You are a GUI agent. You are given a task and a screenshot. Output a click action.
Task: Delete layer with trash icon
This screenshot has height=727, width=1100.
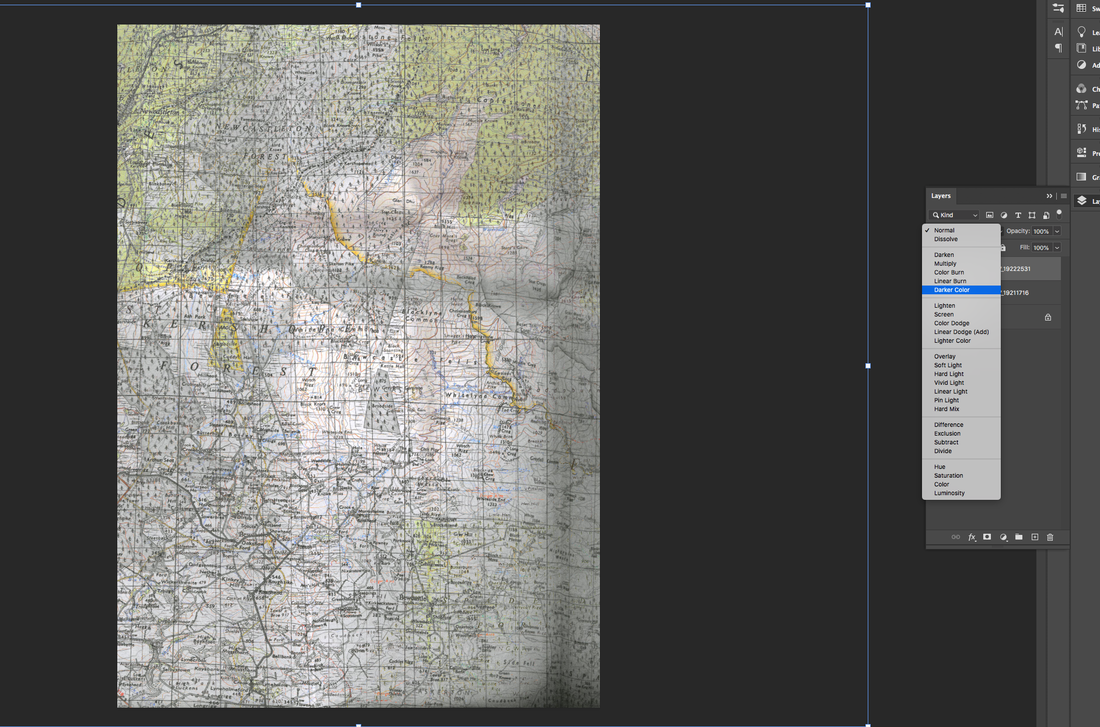1050,537
